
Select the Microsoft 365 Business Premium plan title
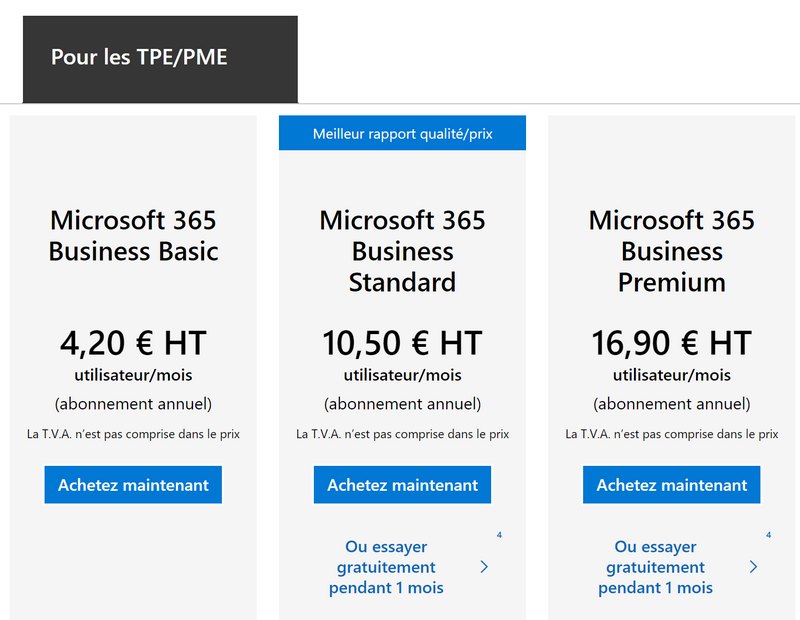click(x=671, y=251)
